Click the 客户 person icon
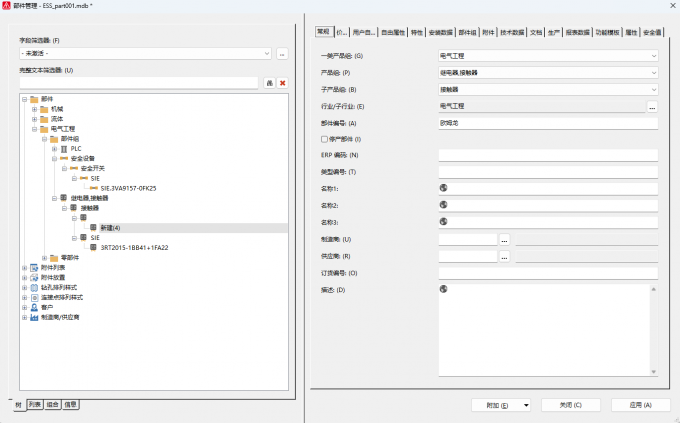680x423 pixels. pyautogui.click(x=34, y=308)
